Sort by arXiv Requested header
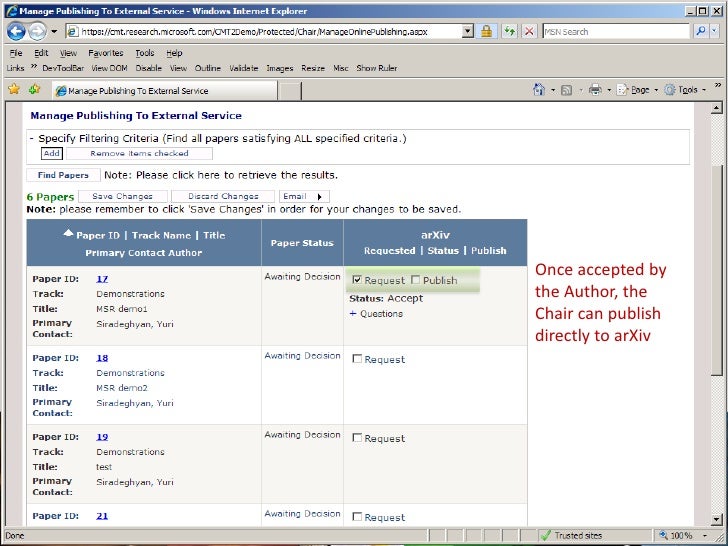This screenshot has height=546, width=728. [390, 251]
